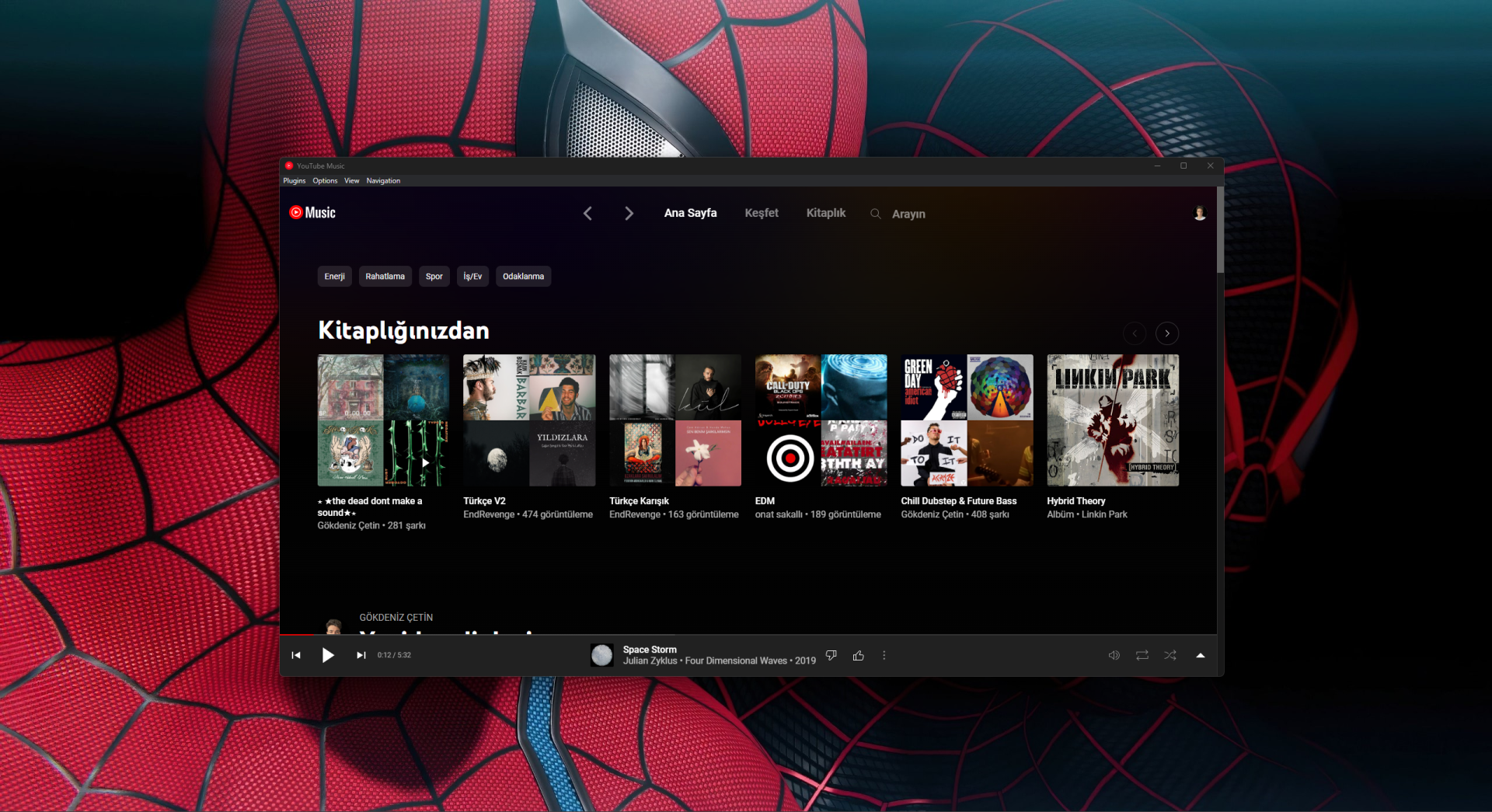This screenshot has height=812, width=1492.
Task: Open the Options menu
Action: click(325, 181)
